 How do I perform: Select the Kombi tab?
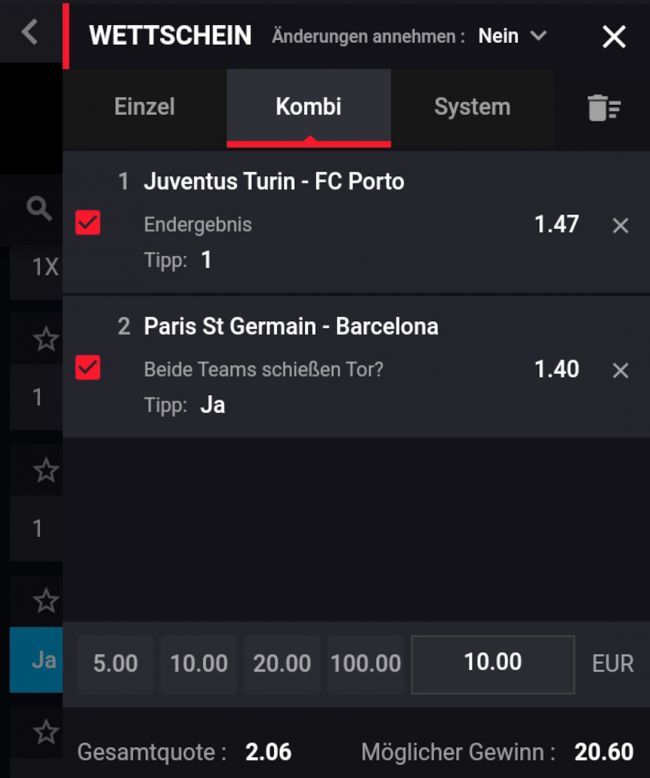pyautogui.click(x=308, y=107)
